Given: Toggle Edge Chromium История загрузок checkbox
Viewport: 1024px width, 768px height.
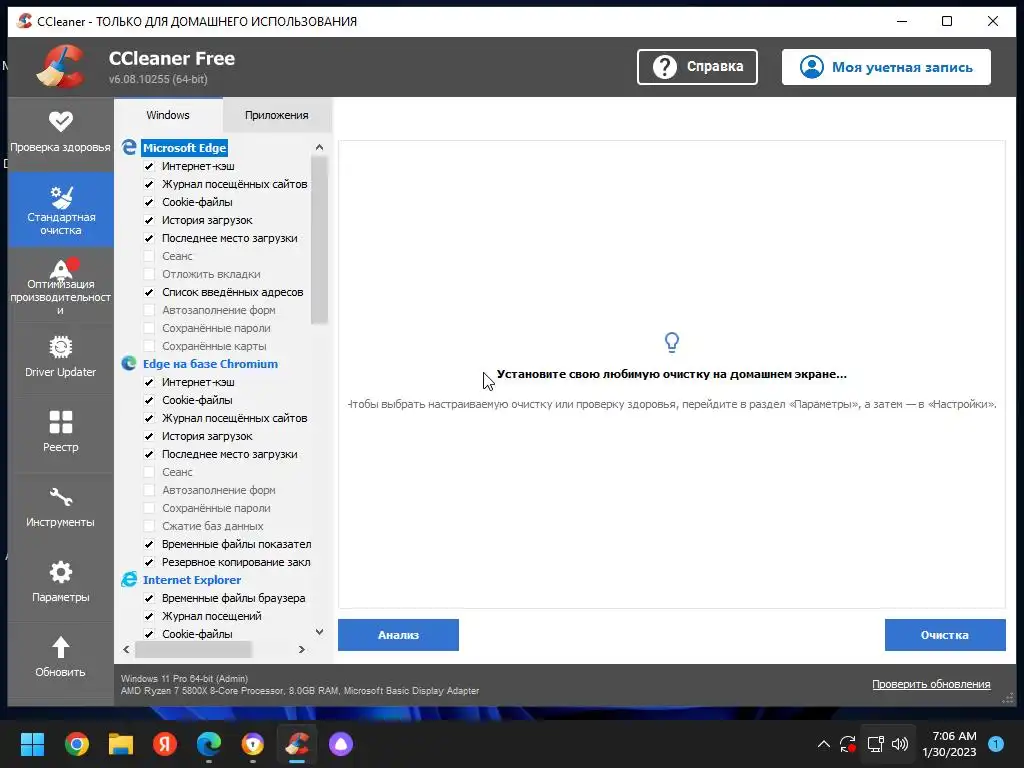Looking at the screenshot, I should coord(149,436).
